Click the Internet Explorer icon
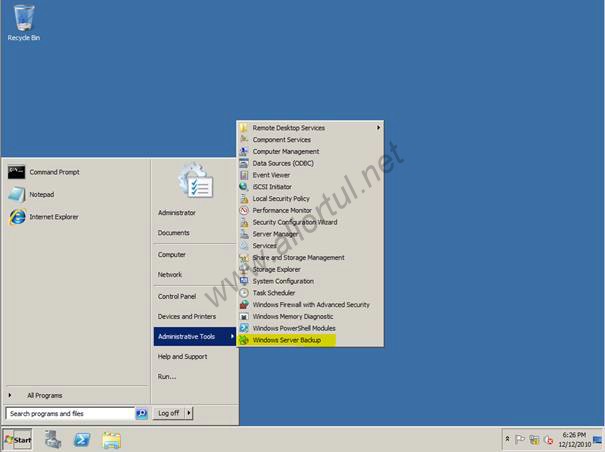Viewport: 605px width, 452px height. click(x=17, y=217)
